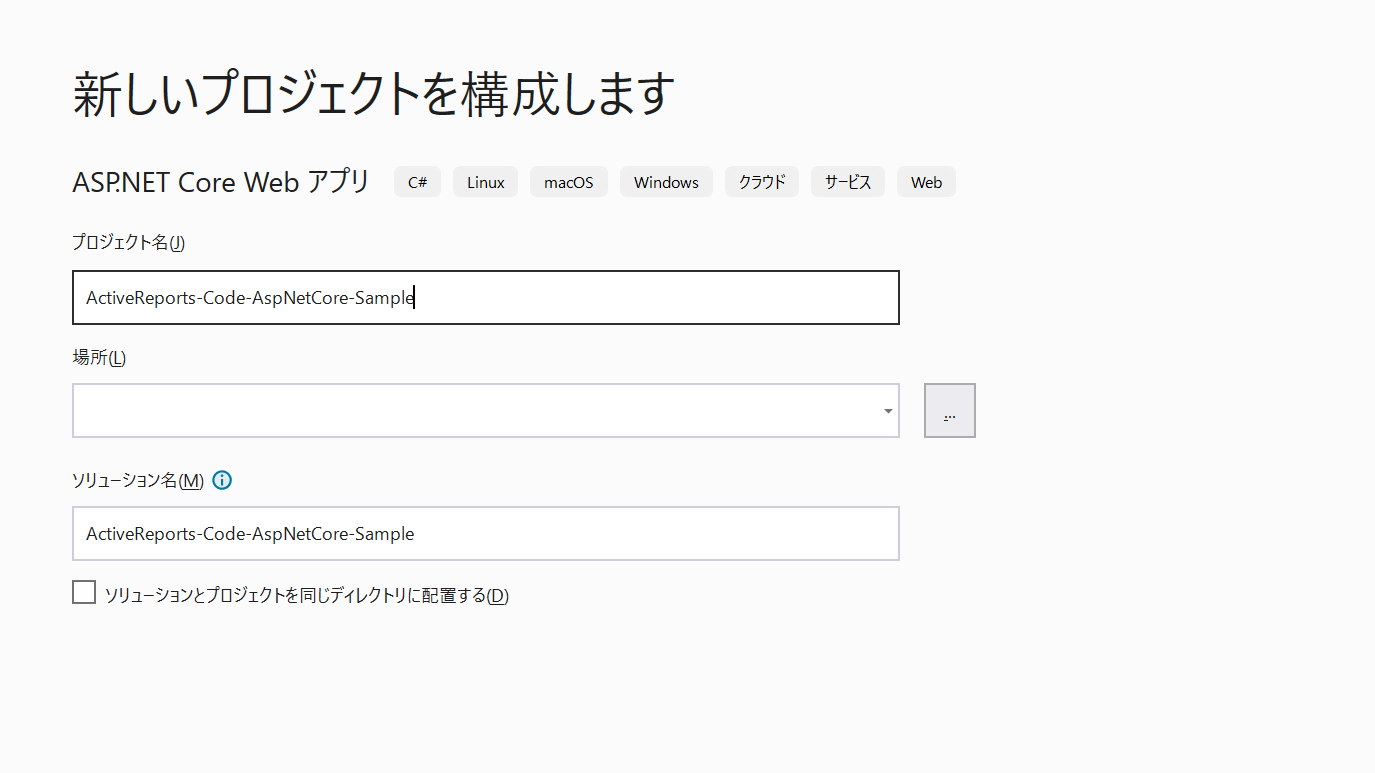Open the location dropdown arrow
Viewport: 1375px width, 773px height.
888,411
